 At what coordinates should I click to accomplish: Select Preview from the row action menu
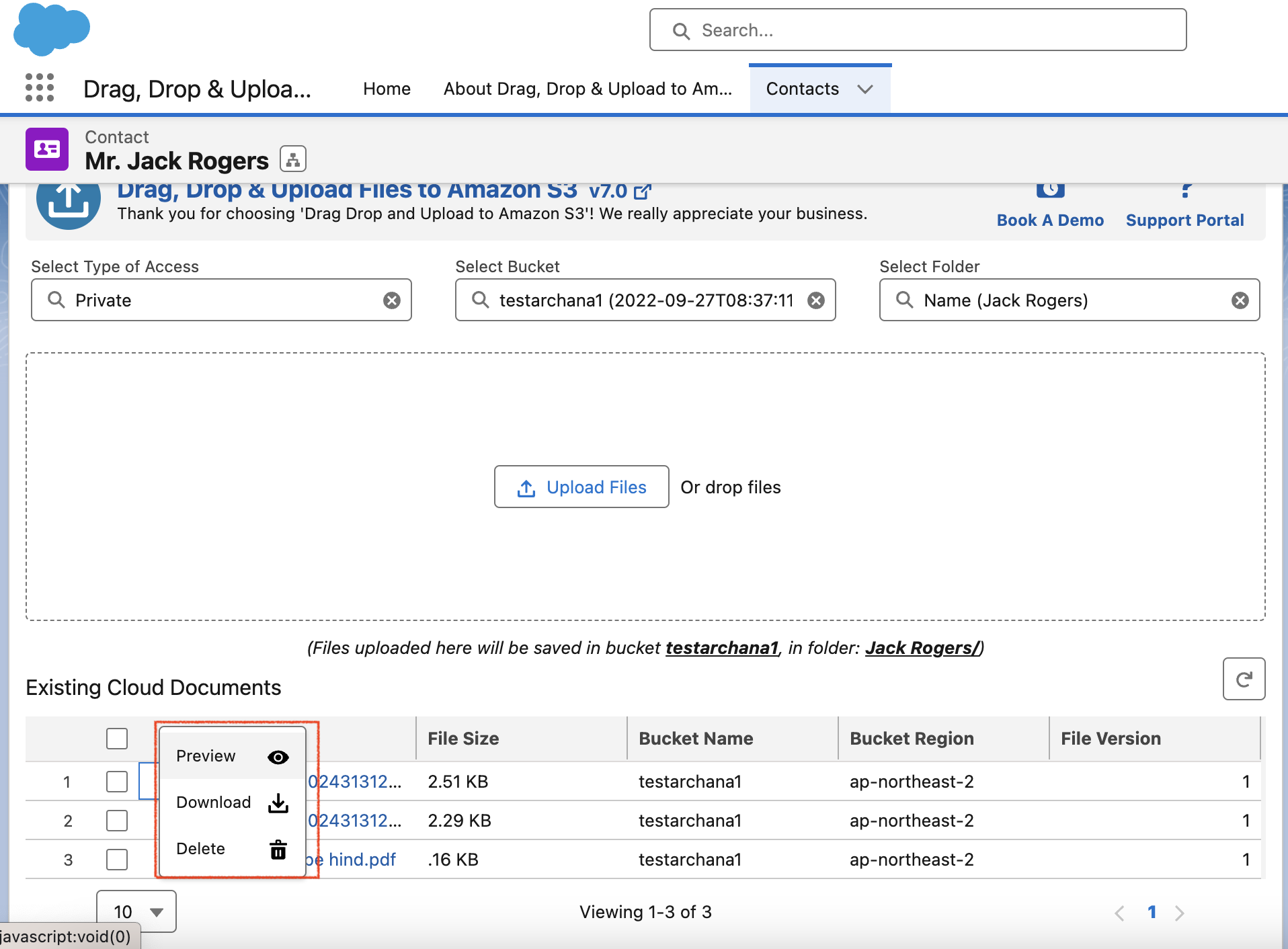pos(233,756)
